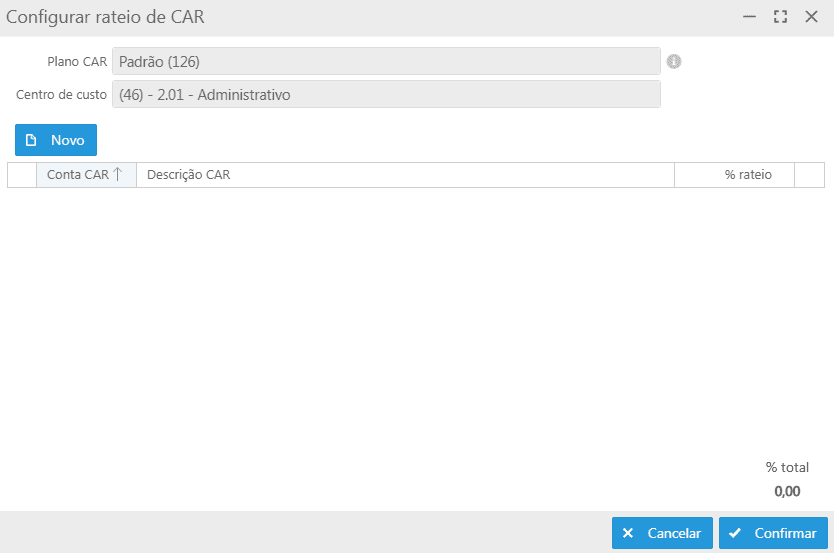The height and width of the screenshot is (553, 834).
Task: Click the Conta CAR column header text
Action: click(77, 175)
